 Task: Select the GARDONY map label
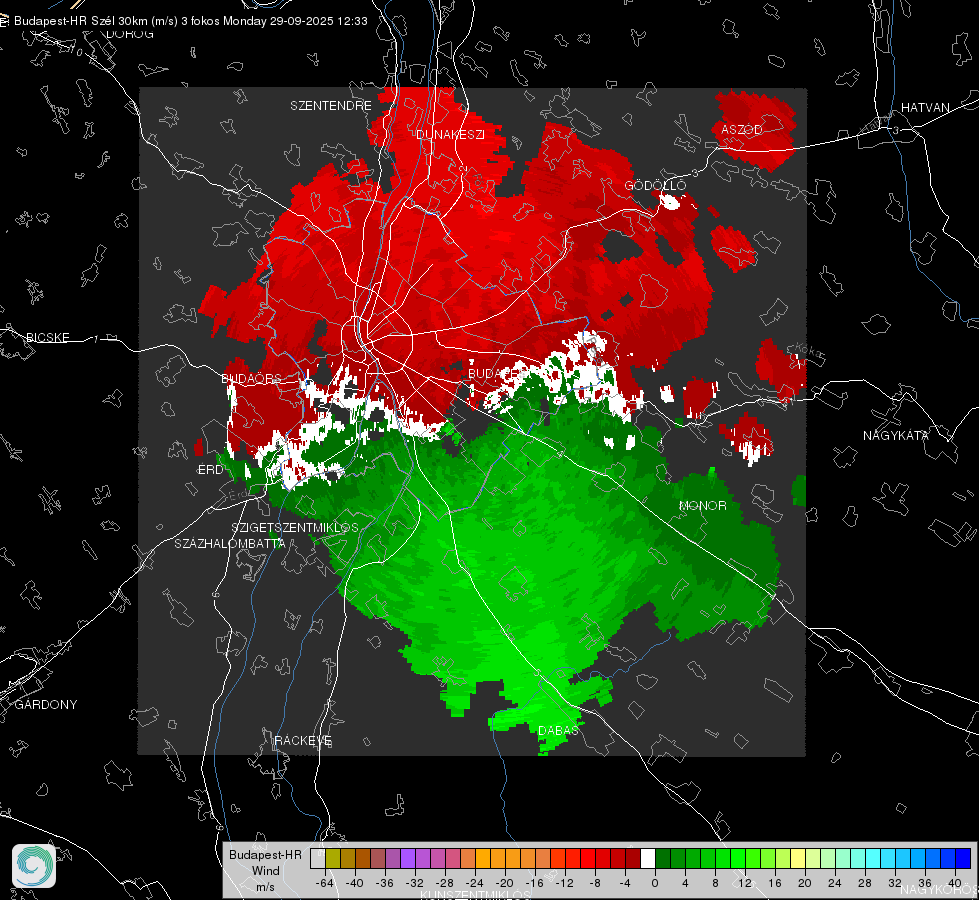point(46,705)
